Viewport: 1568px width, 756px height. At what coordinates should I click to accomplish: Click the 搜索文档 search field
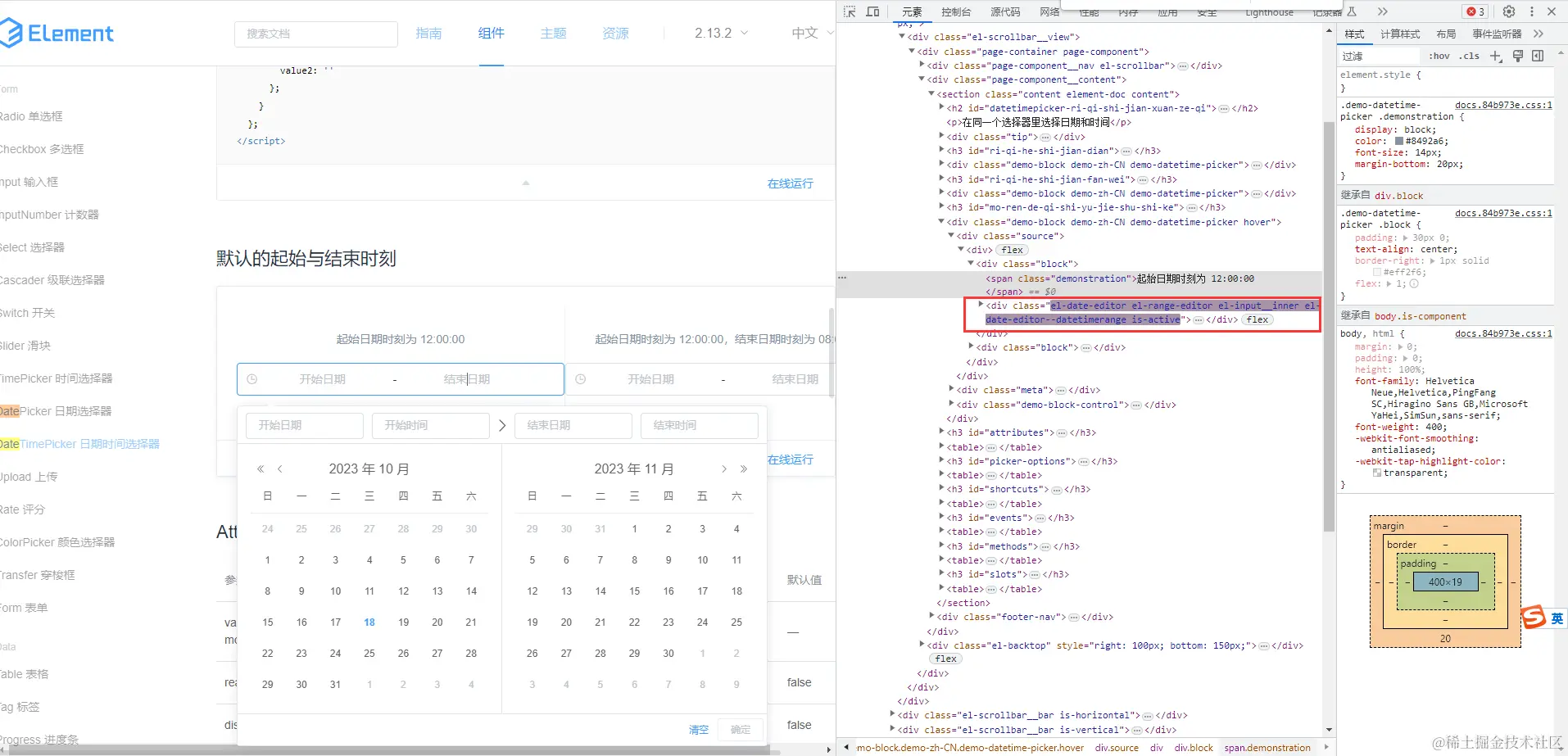pyautogui.click(x=316, y=34)
